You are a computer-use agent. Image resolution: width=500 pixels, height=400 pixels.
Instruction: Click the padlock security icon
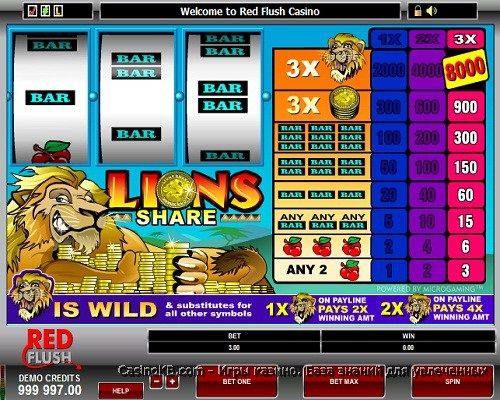(x=417, y=11)
